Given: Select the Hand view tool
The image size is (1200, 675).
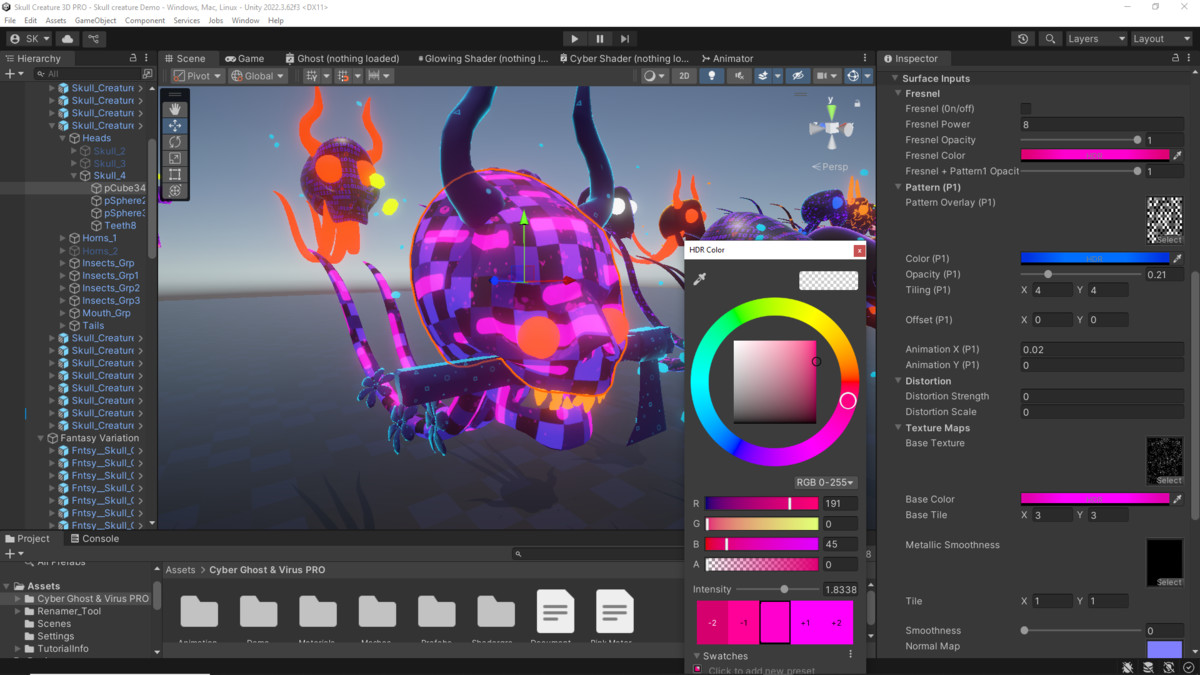Looking at the screenshot, I should (175, 109).
